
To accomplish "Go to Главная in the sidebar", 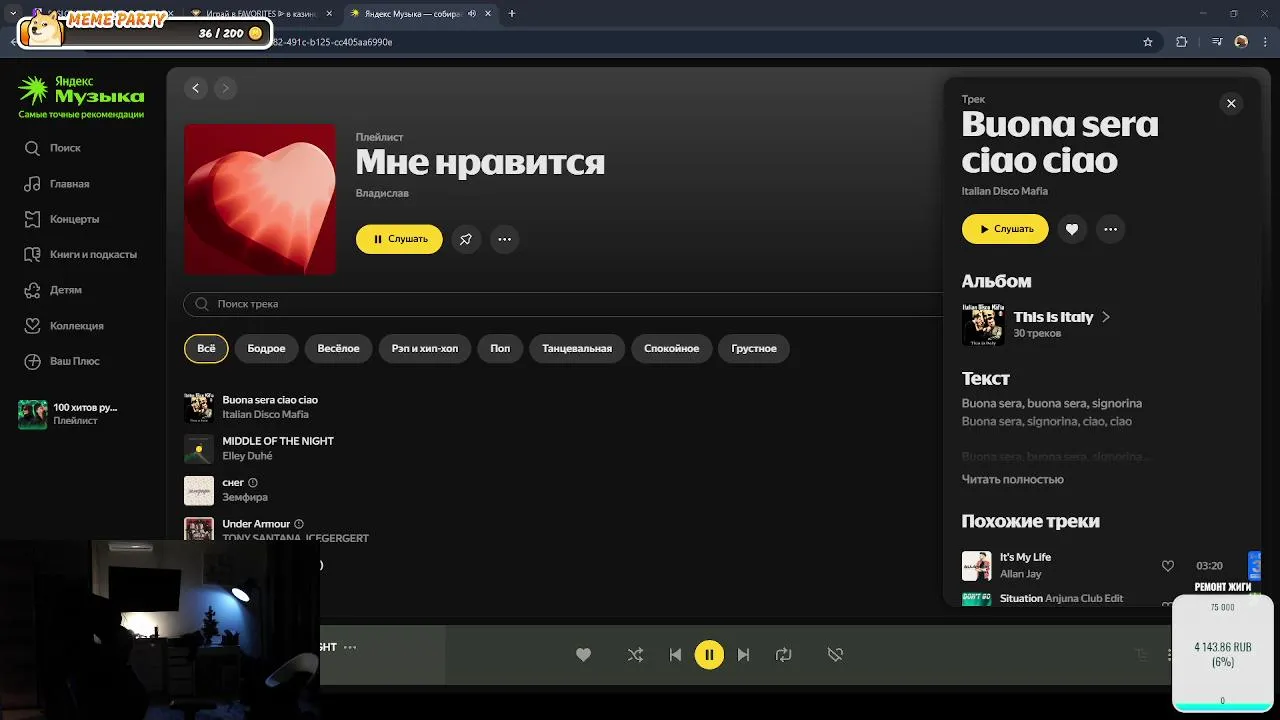I will [x=57, y=184].
